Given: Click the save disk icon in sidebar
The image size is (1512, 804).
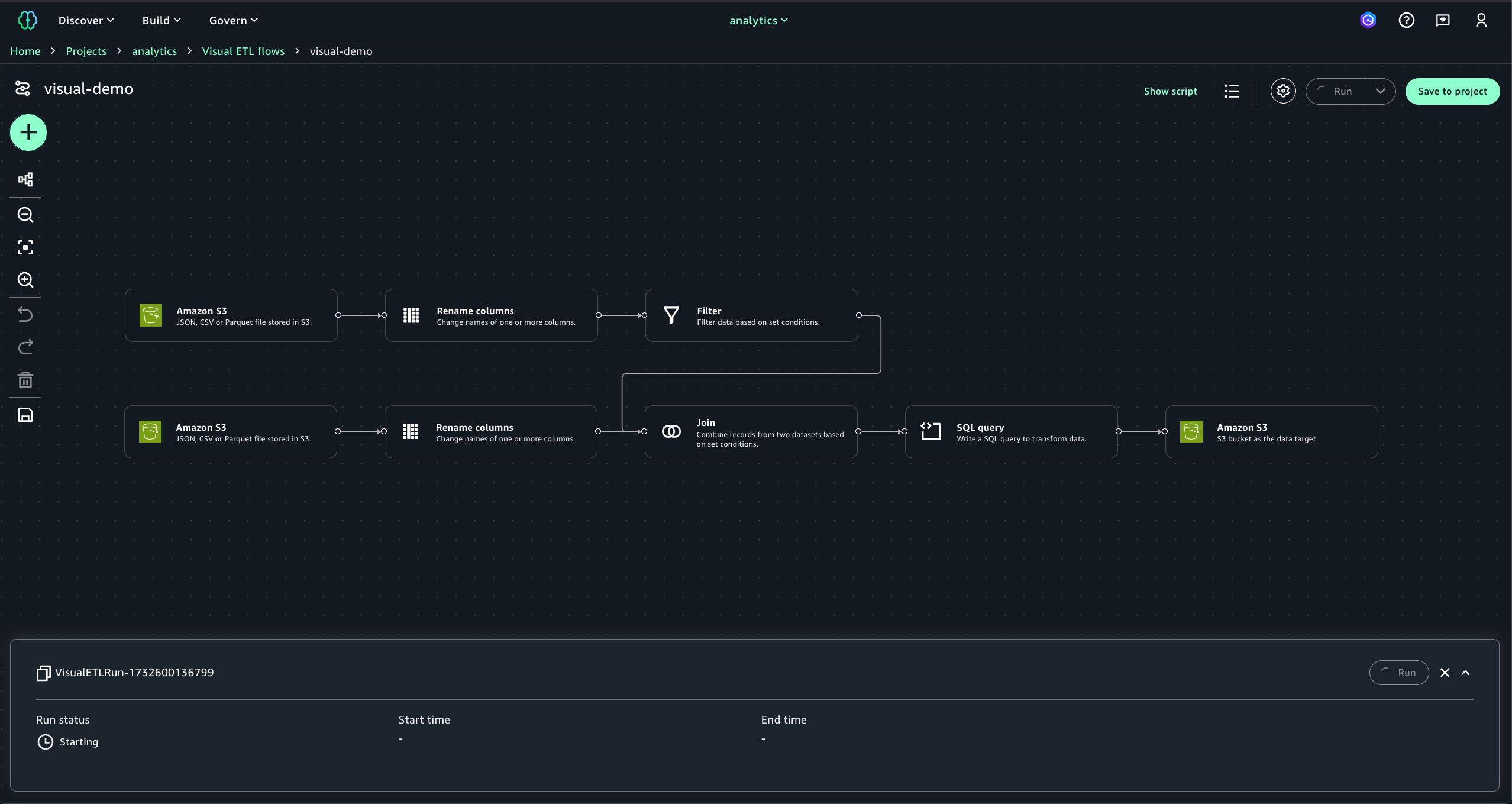Looking at the screenshot, I should coord(25,415).
